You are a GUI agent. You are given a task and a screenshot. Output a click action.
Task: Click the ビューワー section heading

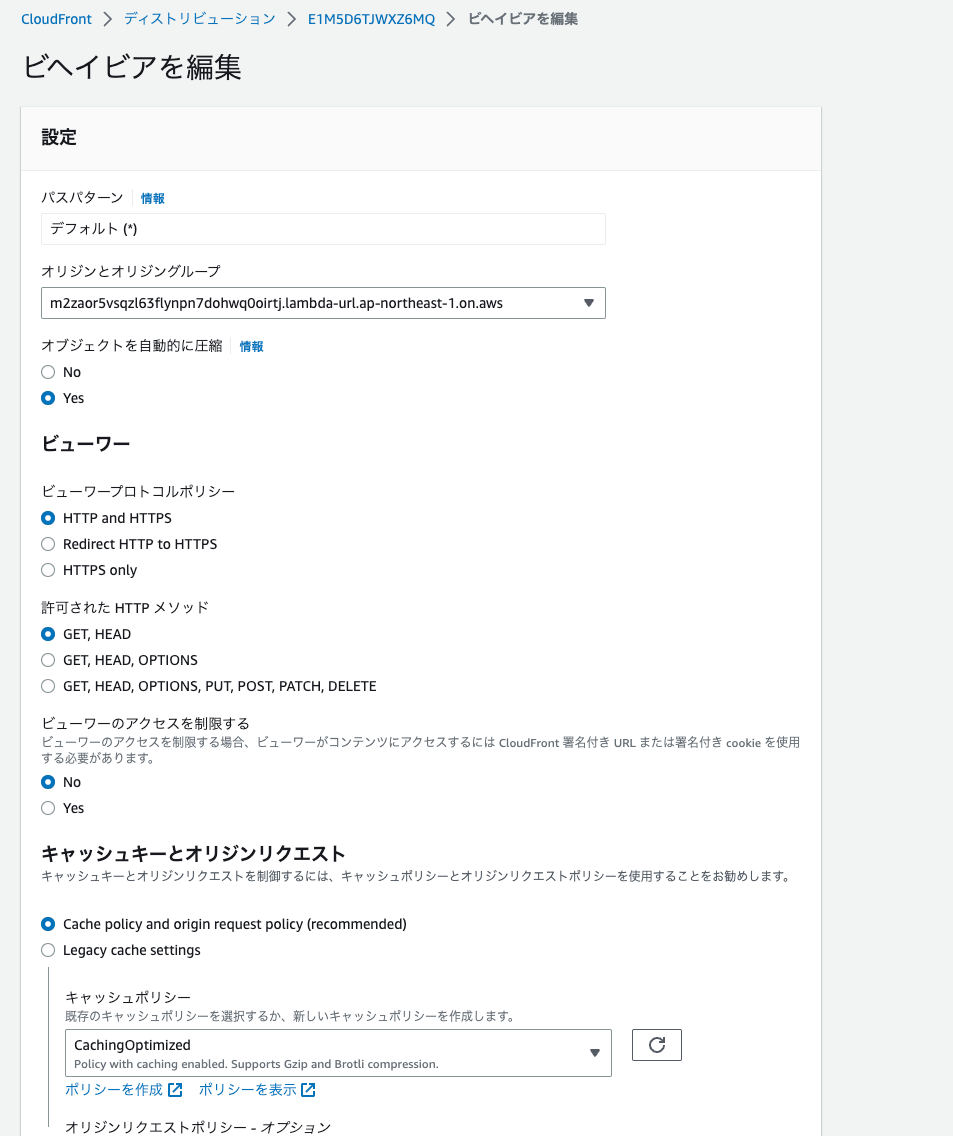click(86, 443)
